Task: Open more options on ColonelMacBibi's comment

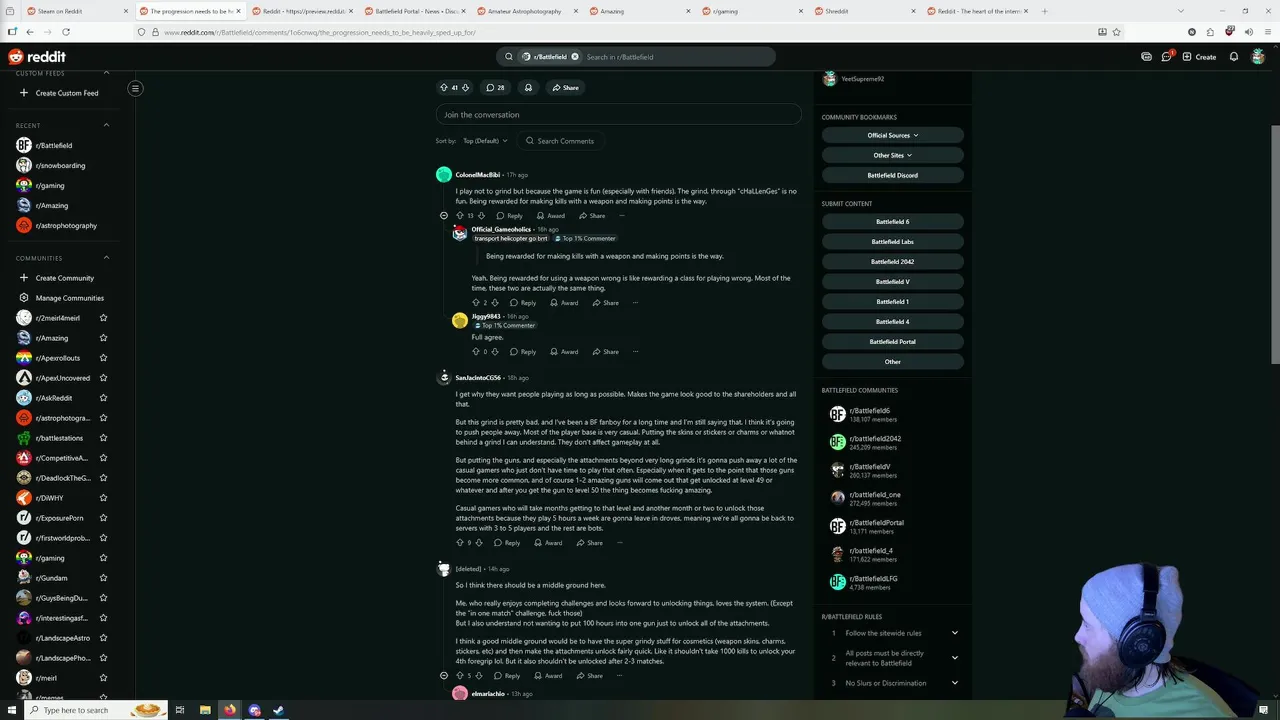Action: pyautogui.click(x=621, y=216)
